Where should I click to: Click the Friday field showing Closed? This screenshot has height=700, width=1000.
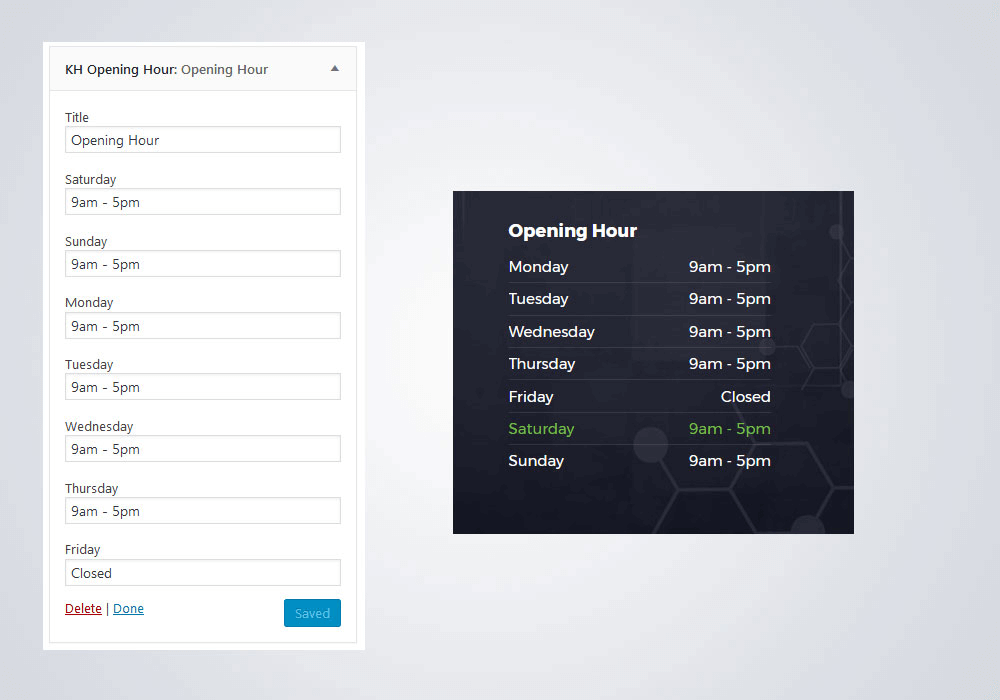pyautogui.click(x=202, y=572)
